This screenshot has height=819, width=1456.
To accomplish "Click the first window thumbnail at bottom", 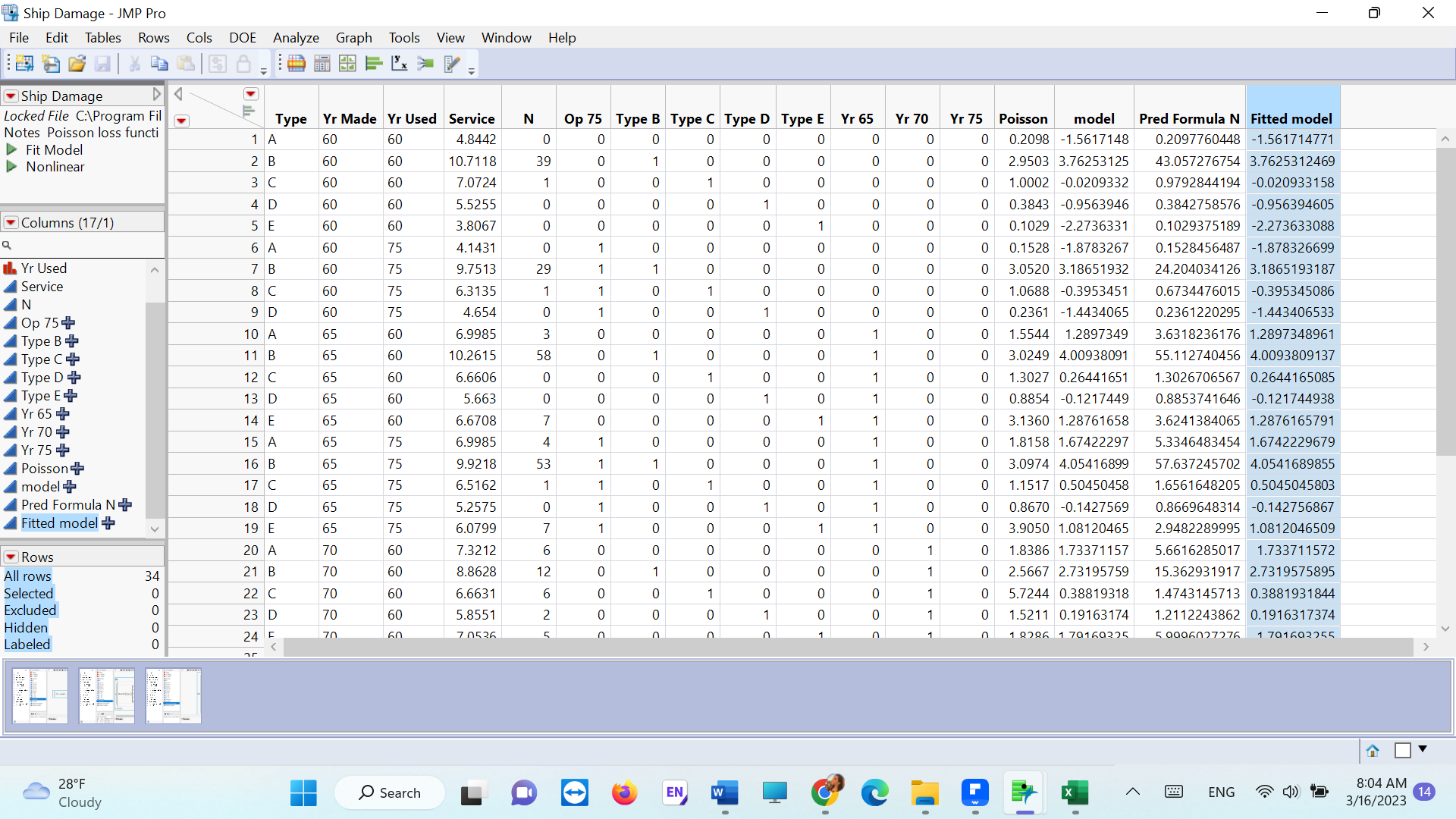I will point(40,695).
